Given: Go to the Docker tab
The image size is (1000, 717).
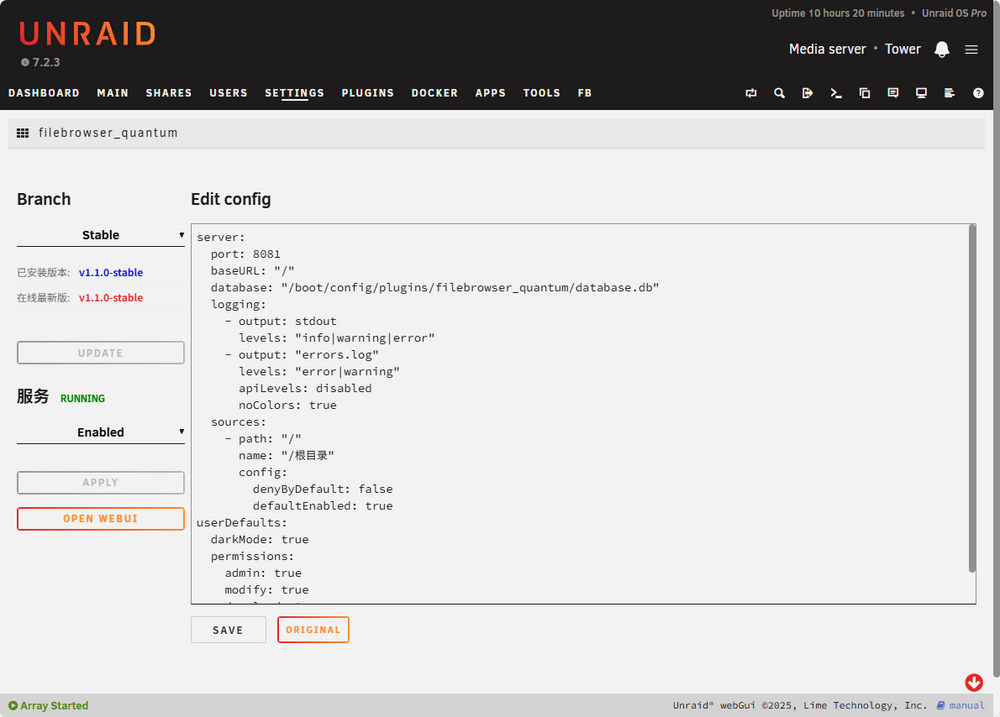Looking at the screenshot, I should coord(435,93).
